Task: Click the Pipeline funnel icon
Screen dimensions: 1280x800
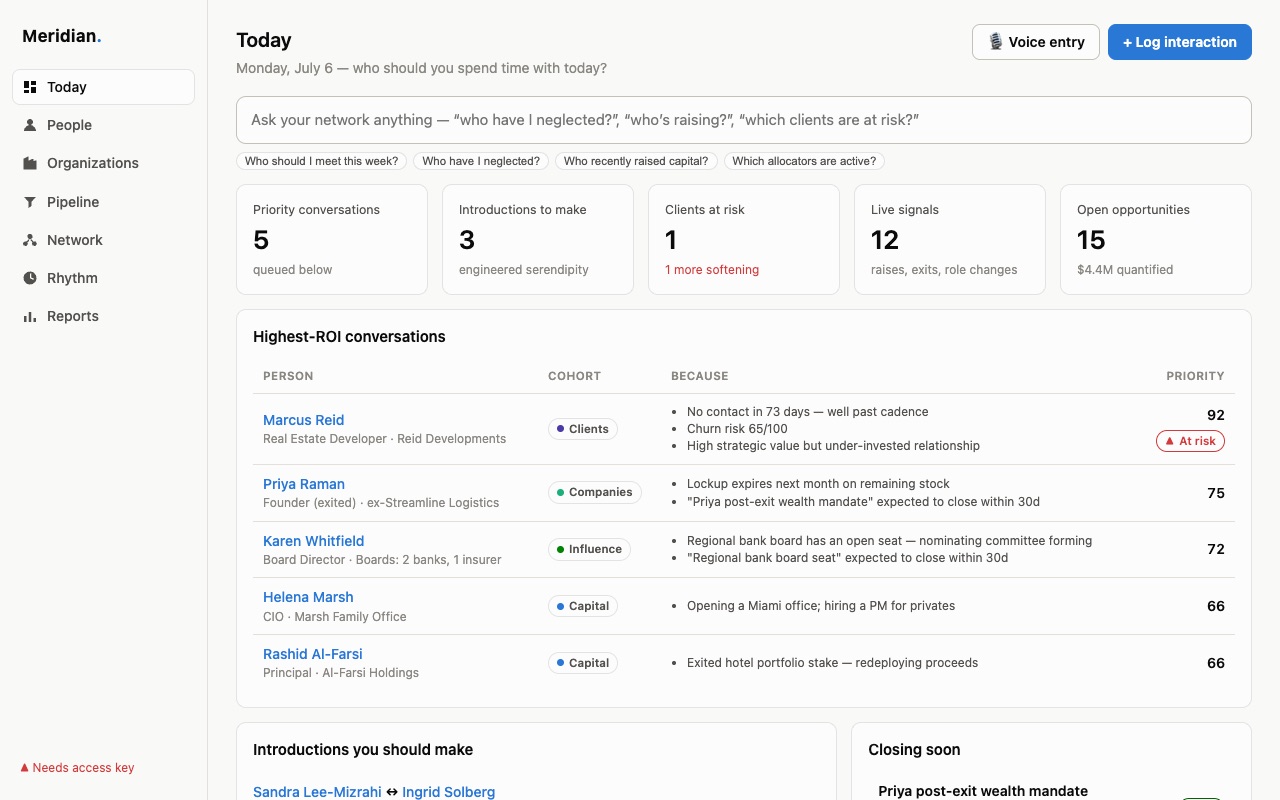Action: tap(30, 202)
